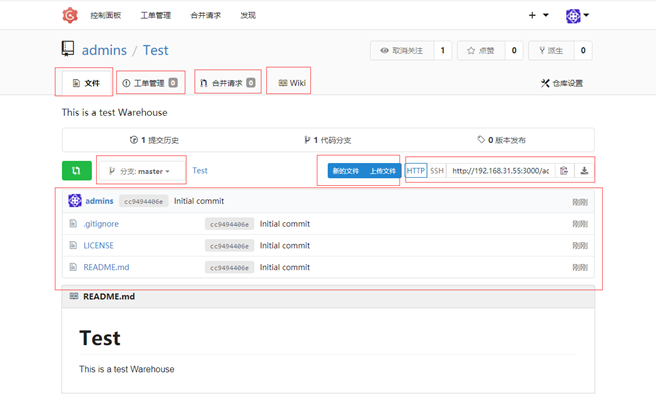Select the HTTP clone protocol
Viewport: 656px width, 400px height.
pyautogui.click(x=416, y=171)
